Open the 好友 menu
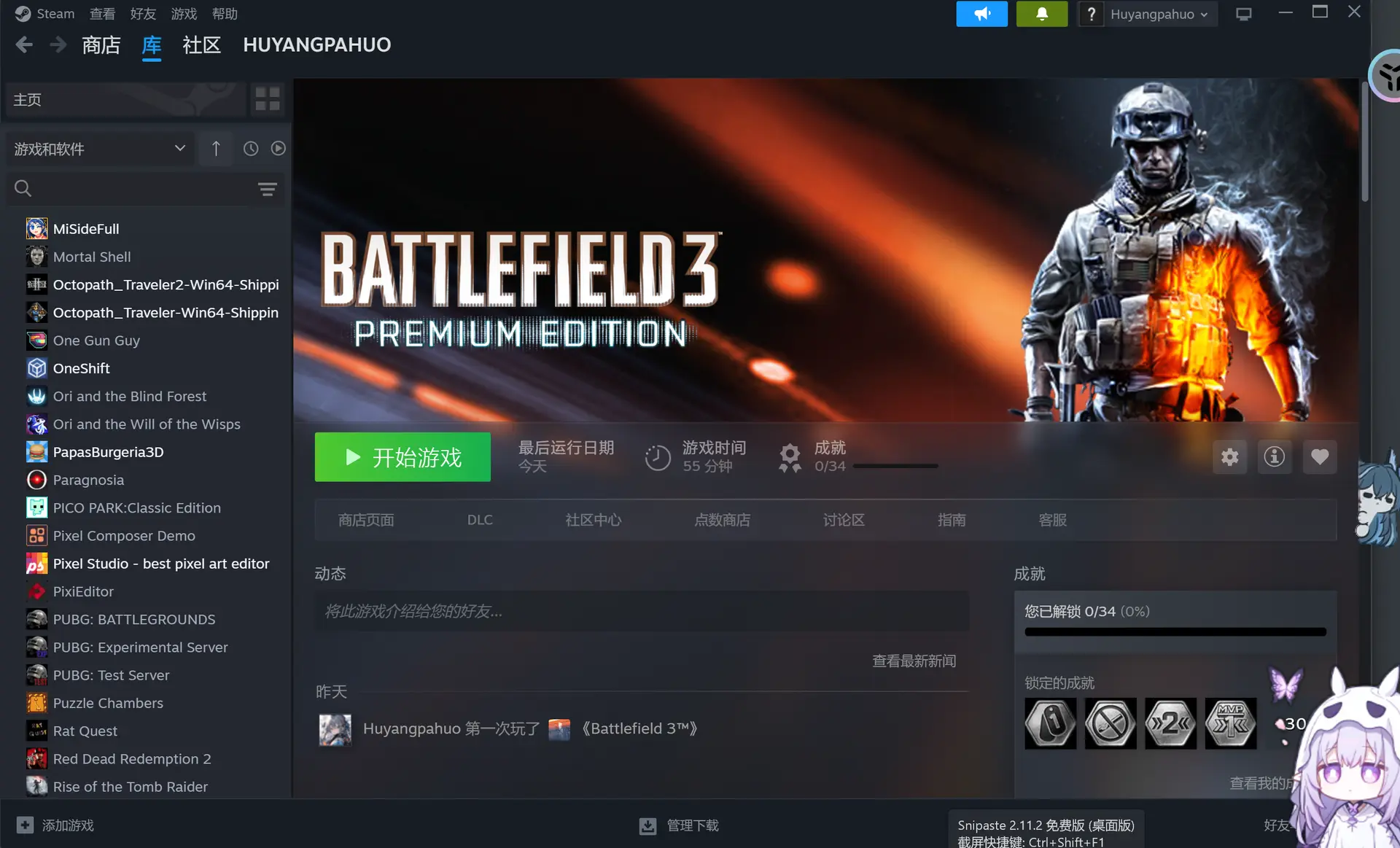Image resolution: width=1400 pixels, height=848 pixels. coord(143,14)
